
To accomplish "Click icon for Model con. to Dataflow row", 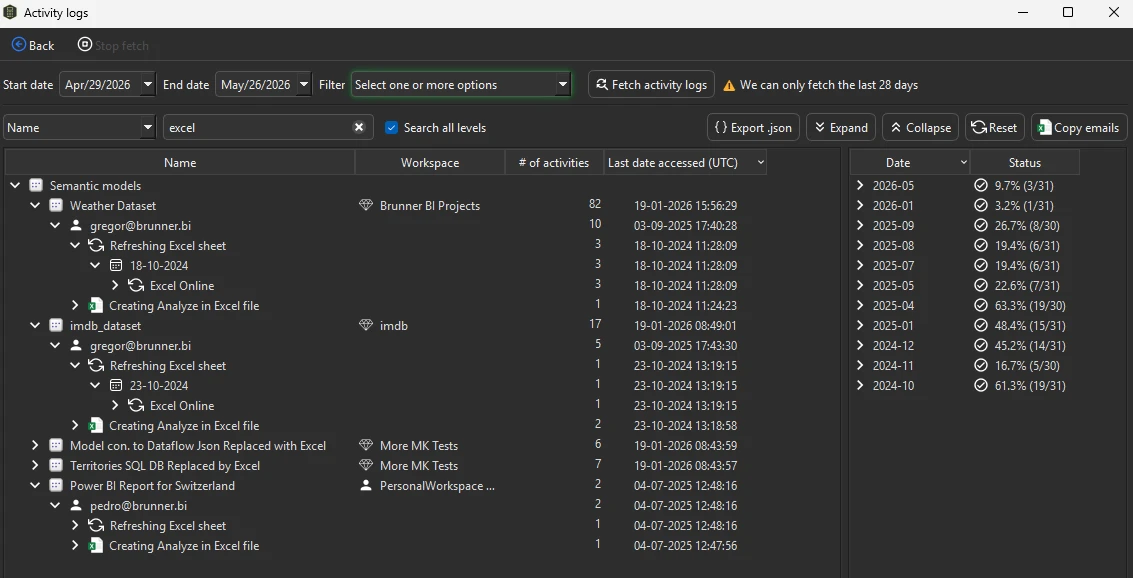I will click(56, 446).
